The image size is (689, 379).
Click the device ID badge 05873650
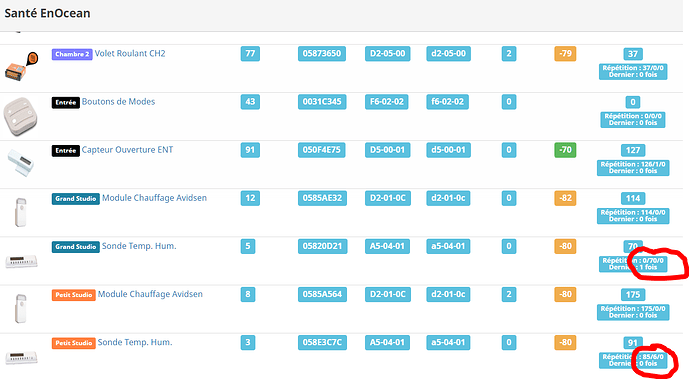322,54
